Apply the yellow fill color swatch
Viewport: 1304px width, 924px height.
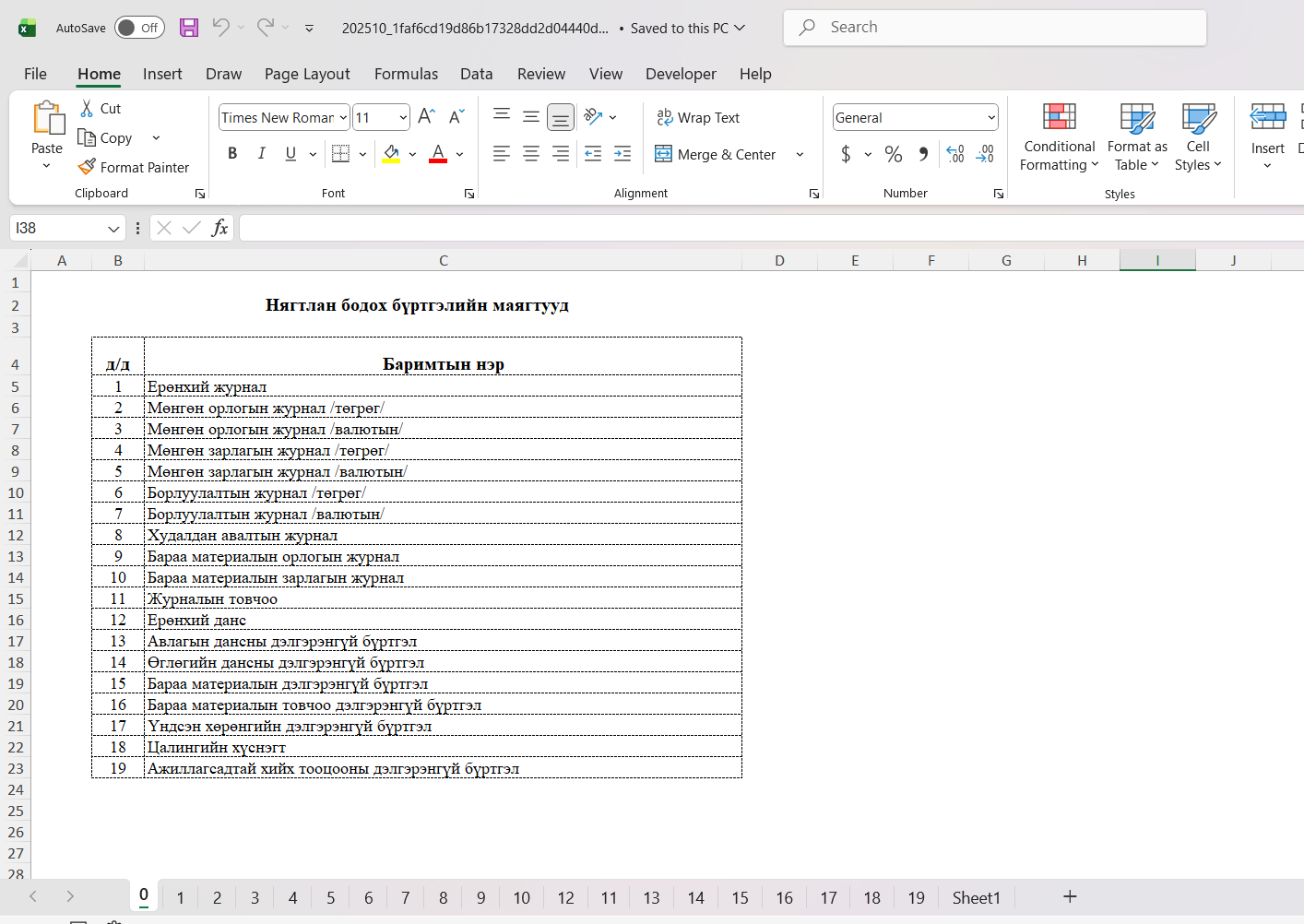click(391, 154)
